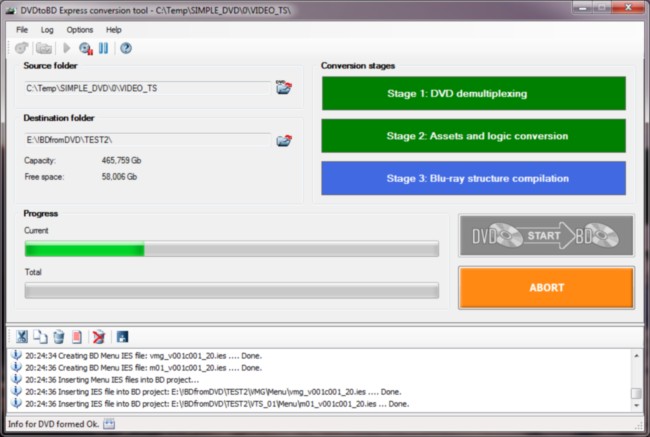
Task: Close the DVDtoBD Express window
Action: tap(628, 7)
